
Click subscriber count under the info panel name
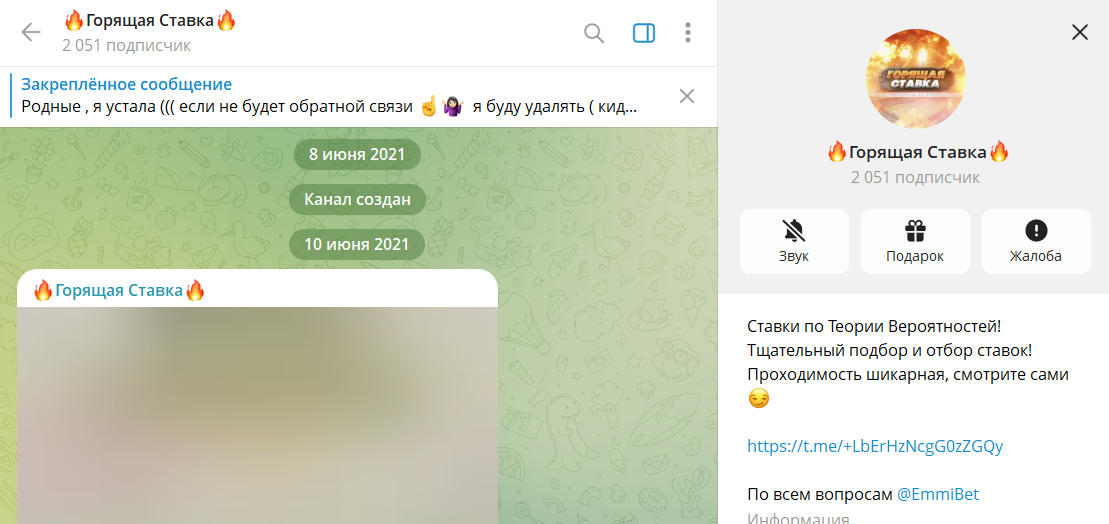tap(915, 177)
